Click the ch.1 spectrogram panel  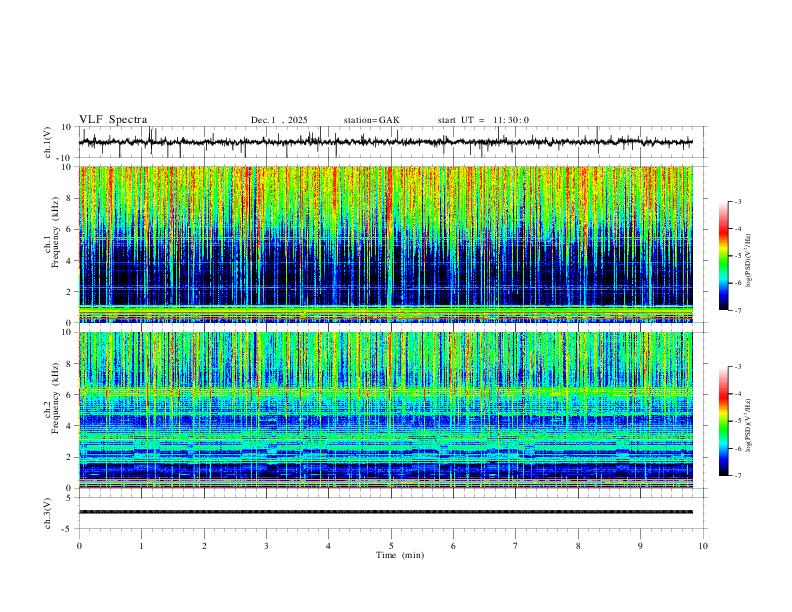point(385,244)
